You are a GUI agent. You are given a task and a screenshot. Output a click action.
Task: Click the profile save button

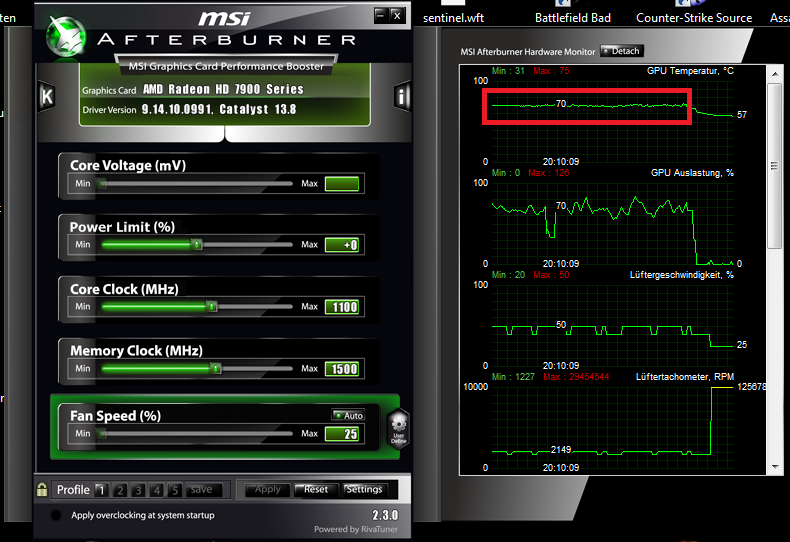pos(202,490)
